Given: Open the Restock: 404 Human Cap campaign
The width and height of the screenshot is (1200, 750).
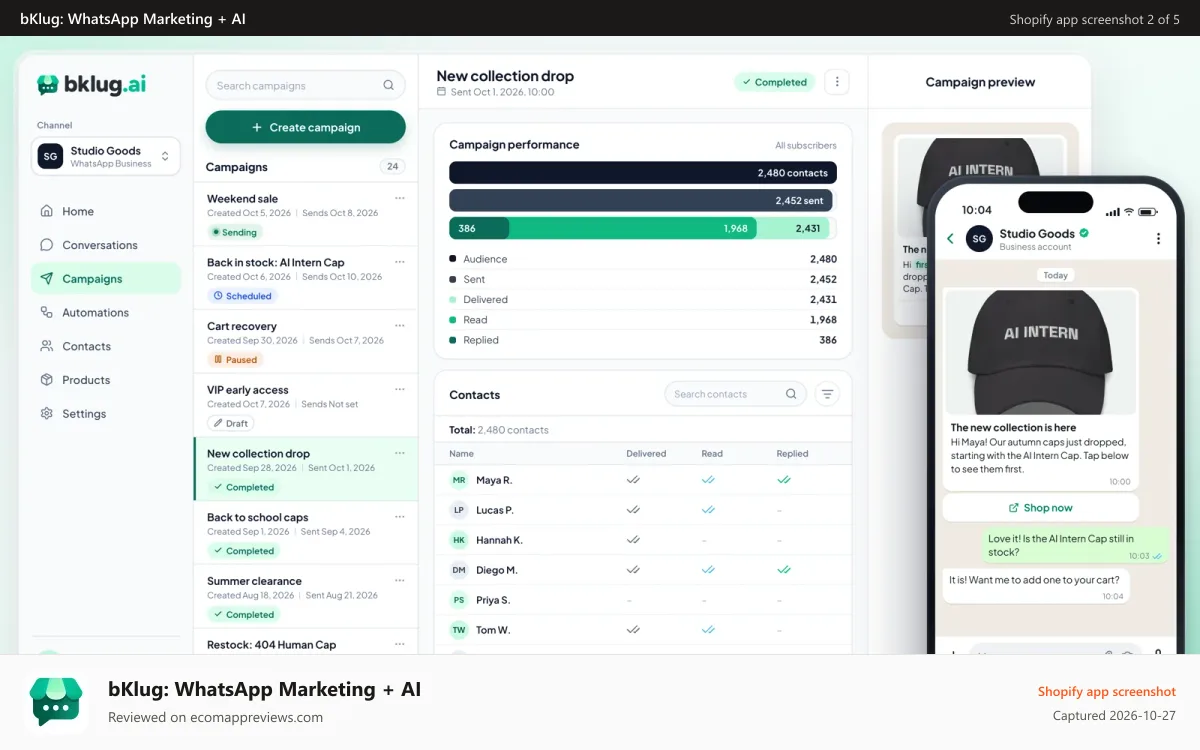Looking at the screenshot, I should (305, 643).
